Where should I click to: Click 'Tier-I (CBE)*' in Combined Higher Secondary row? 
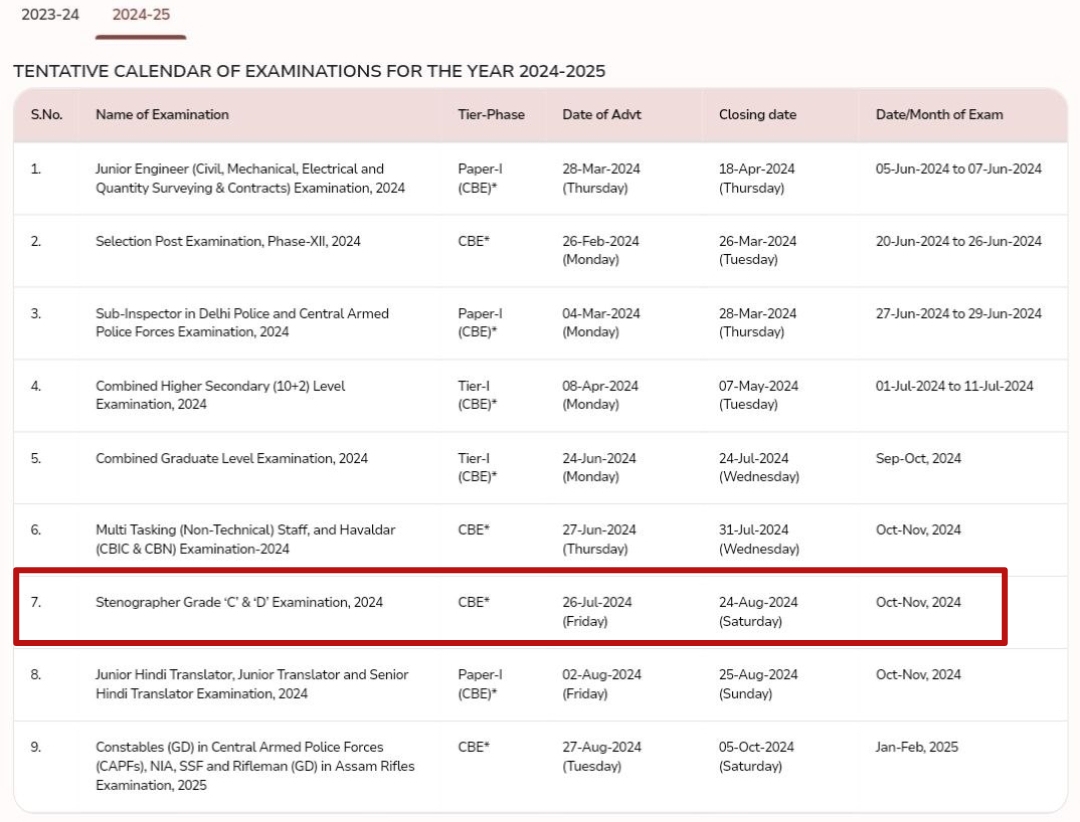[477, 395]
